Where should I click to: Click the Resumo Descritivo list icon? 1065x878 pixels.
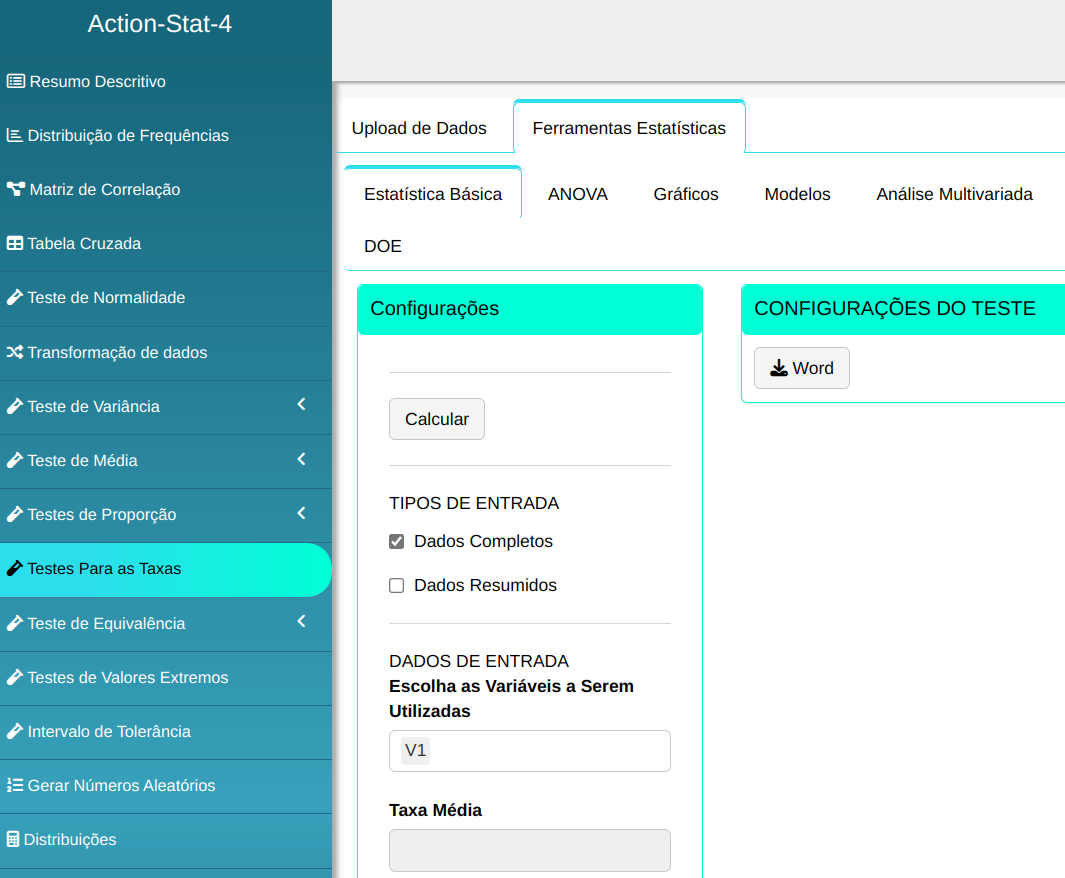click(x=15, y=82)
